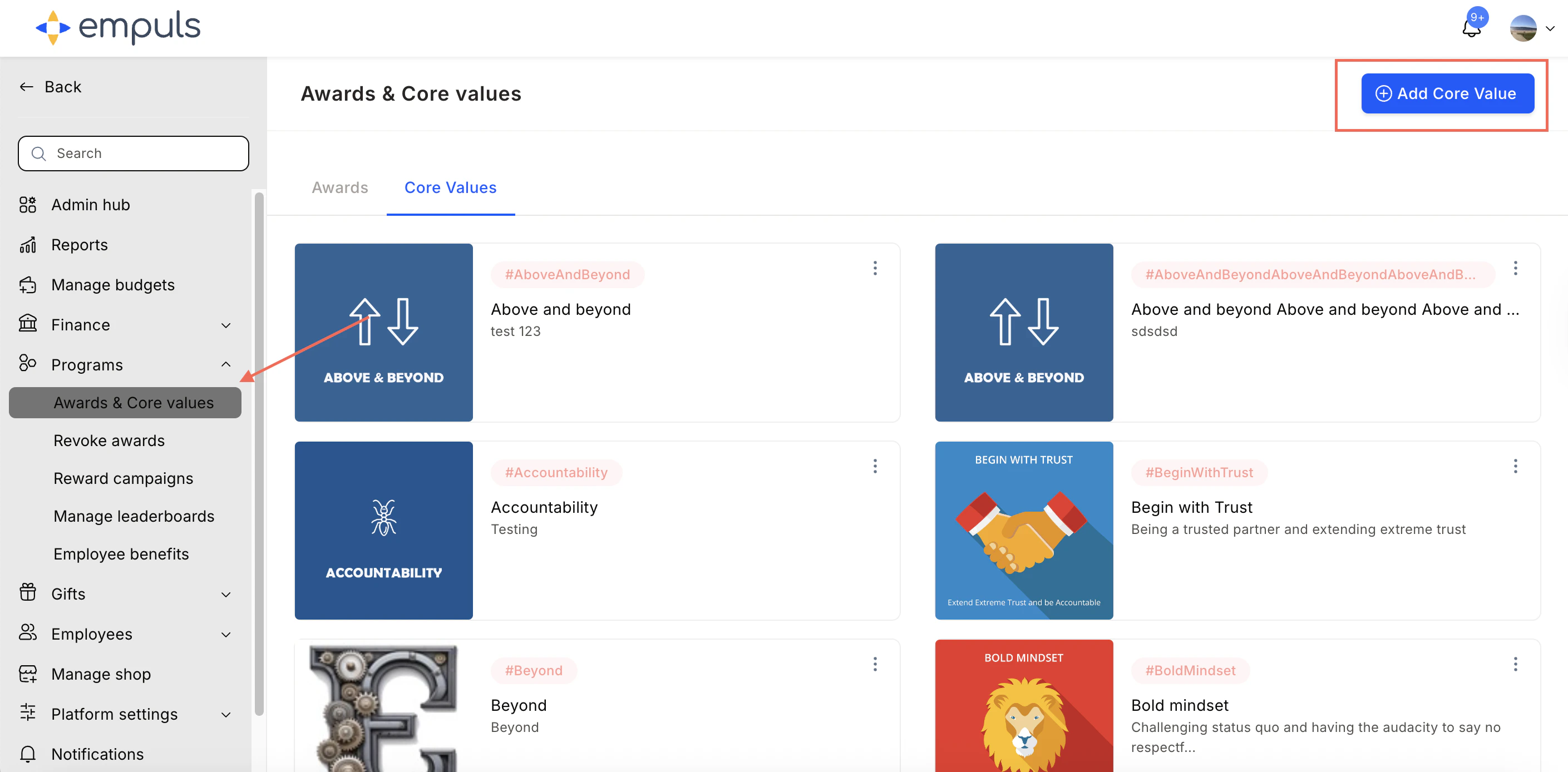Expand the Gifts section chevron

click(226, 595)
